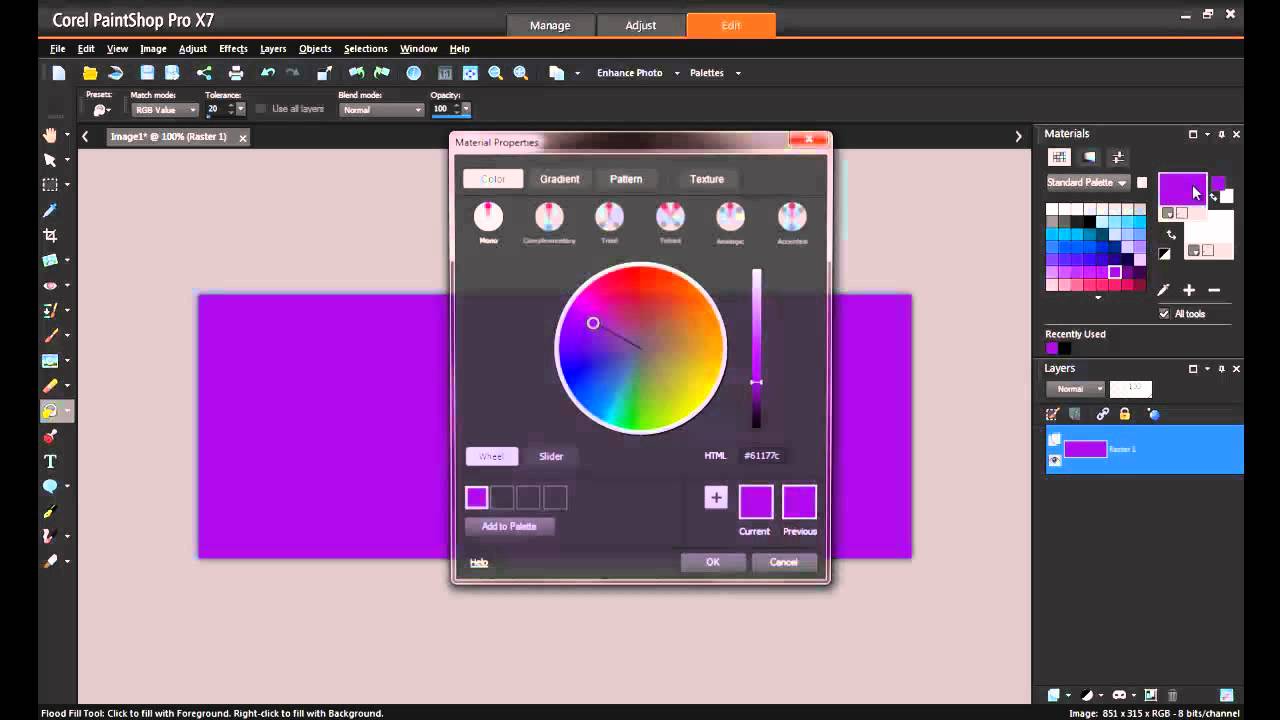The width and height of the screenshot is (1280, 720).
Task: Select the Crop tool
Action: click(50, 235)
